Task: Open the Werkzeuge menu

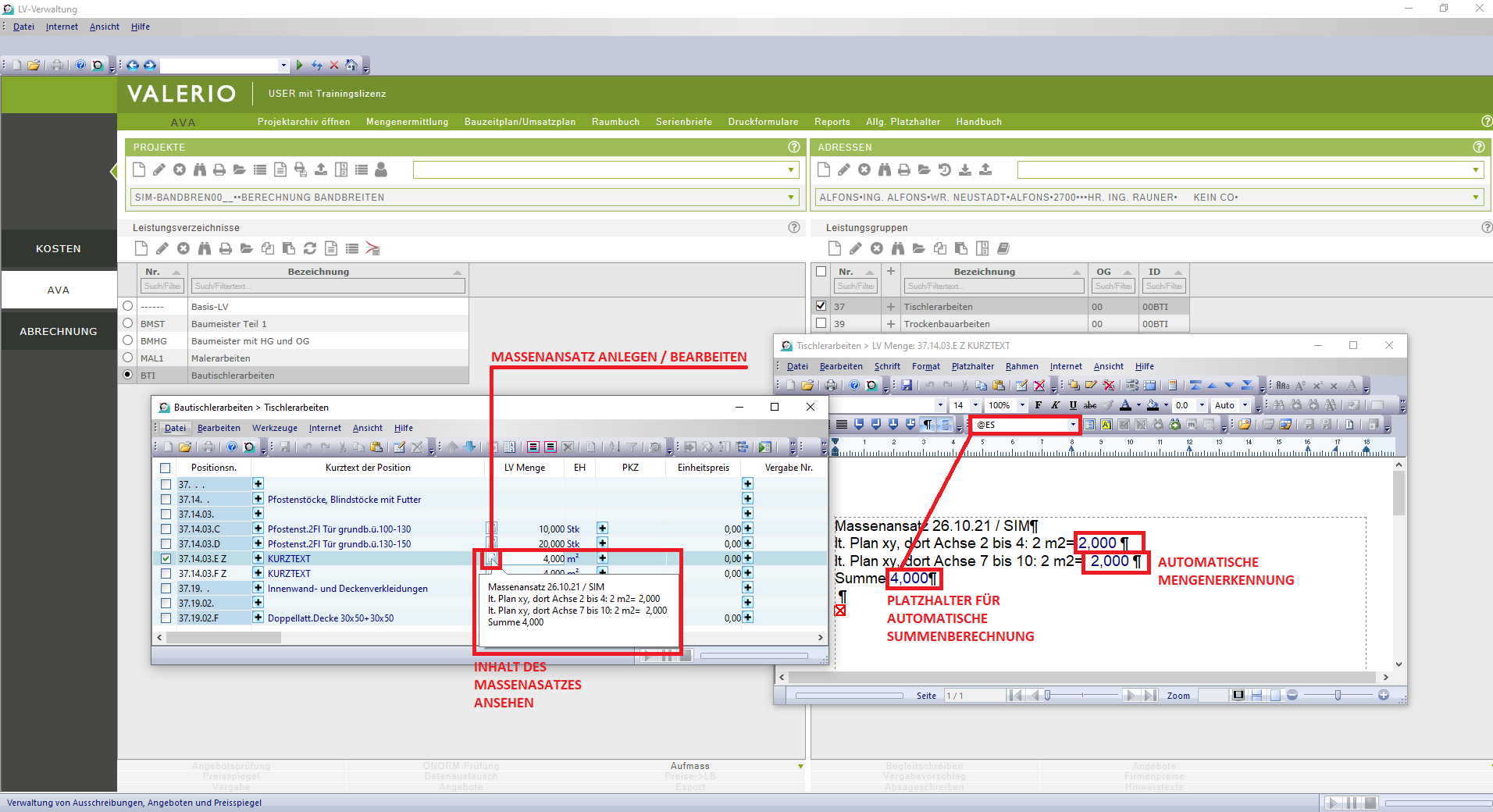Action: click(274, 428)
